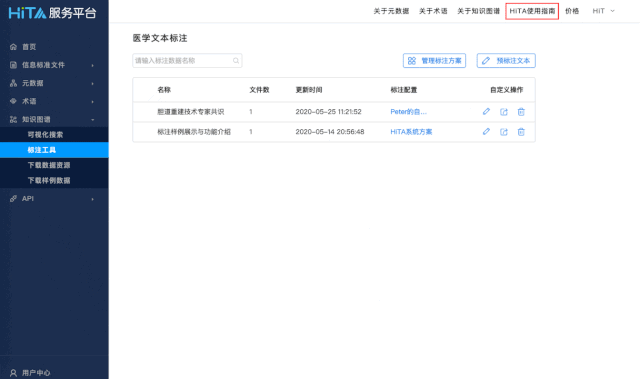This screenshot has height=379, width=640.
Task: Open 价格 in top navigation
Action: click(x=572, y=11)
